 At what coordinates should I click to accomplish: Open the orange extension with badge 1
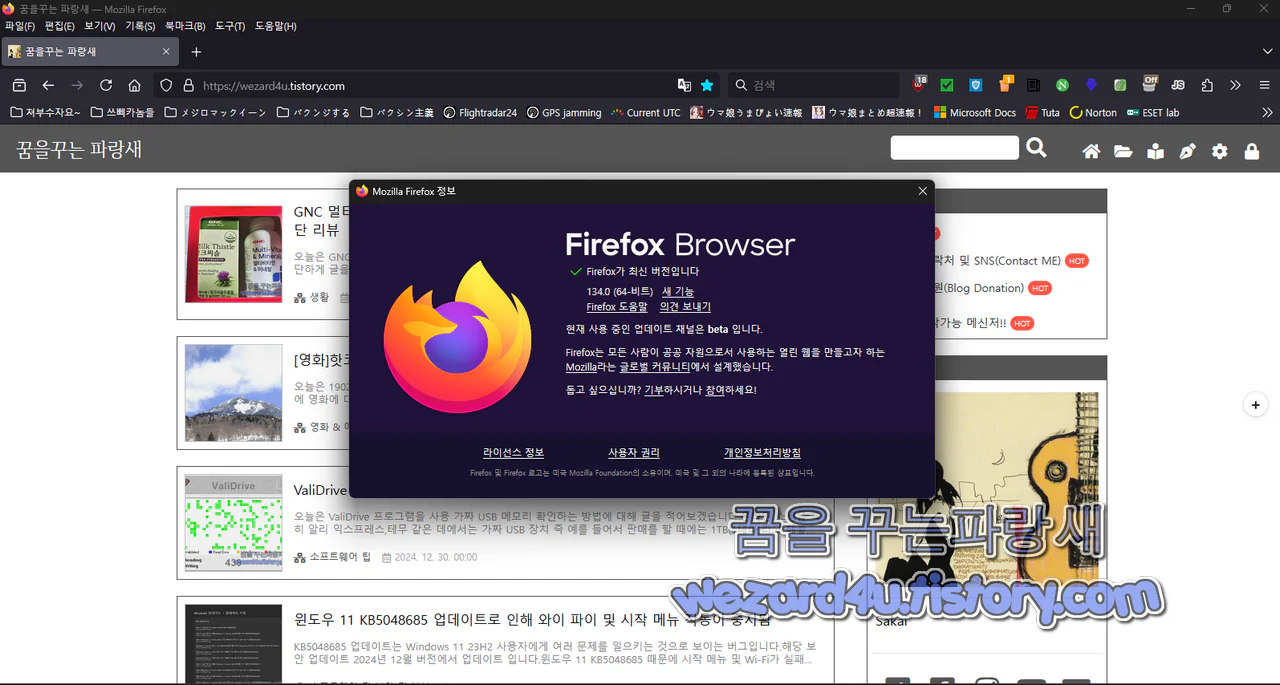coord(1005,85)
